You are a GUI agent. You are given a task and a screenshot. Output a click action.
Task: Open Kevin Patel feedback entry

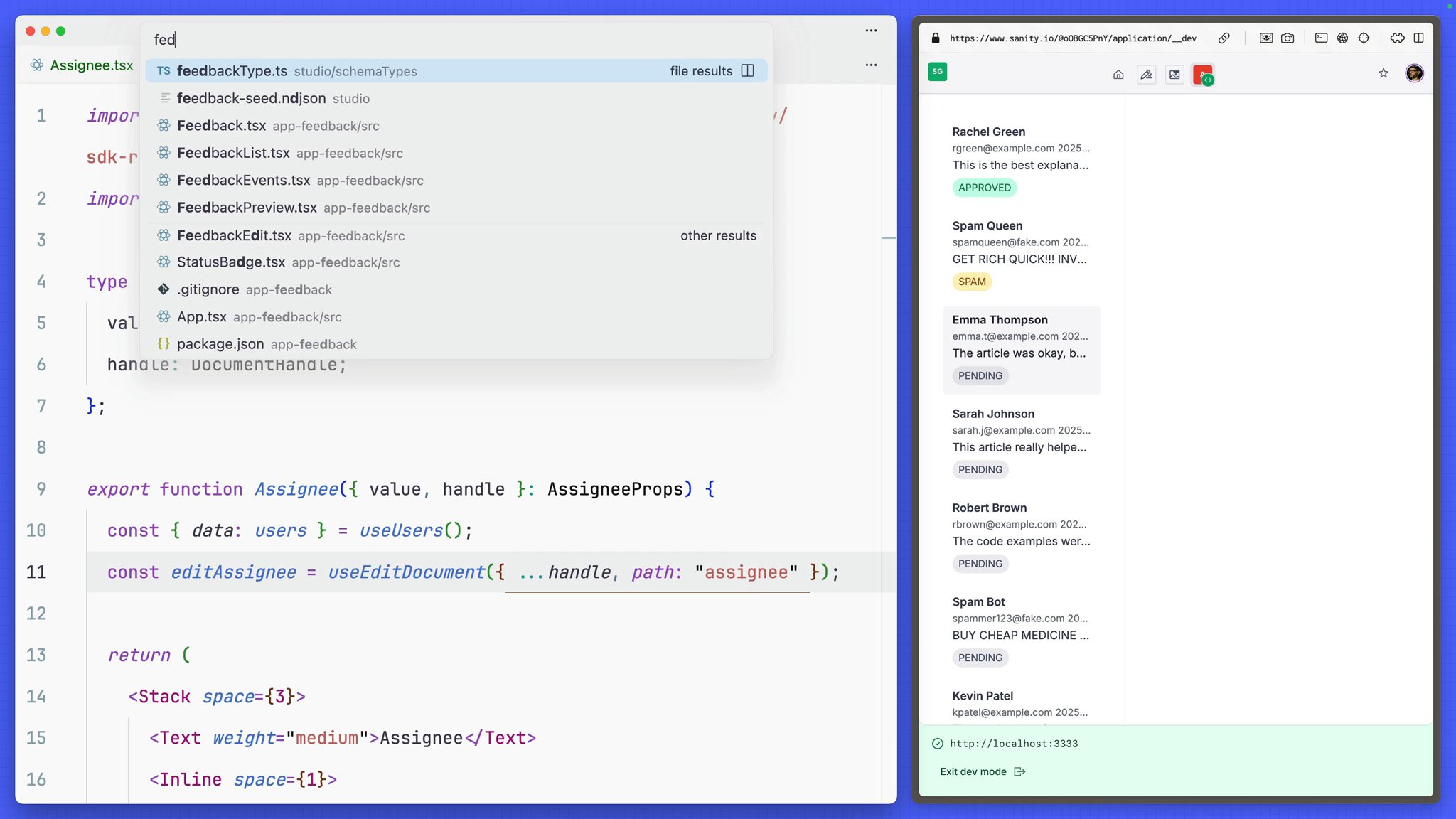(1022, 704)
